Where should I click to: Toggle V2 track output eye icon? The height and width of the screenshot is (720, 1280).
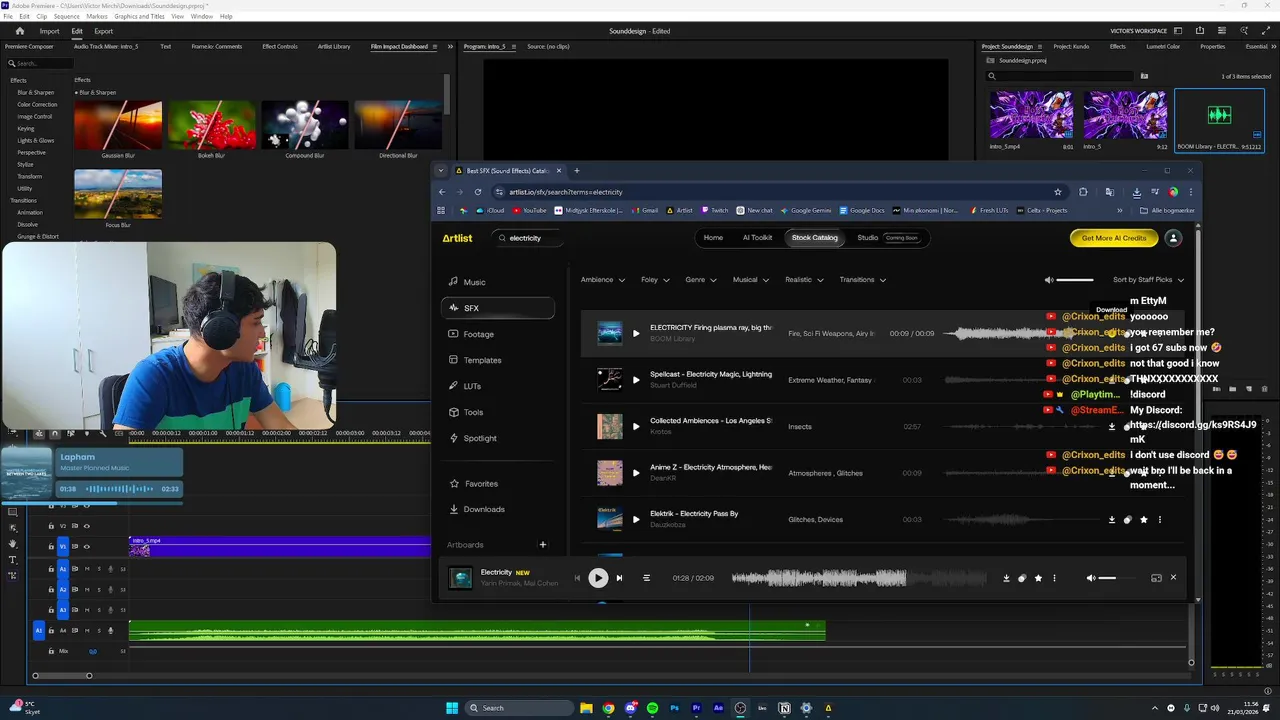point(87,526)
